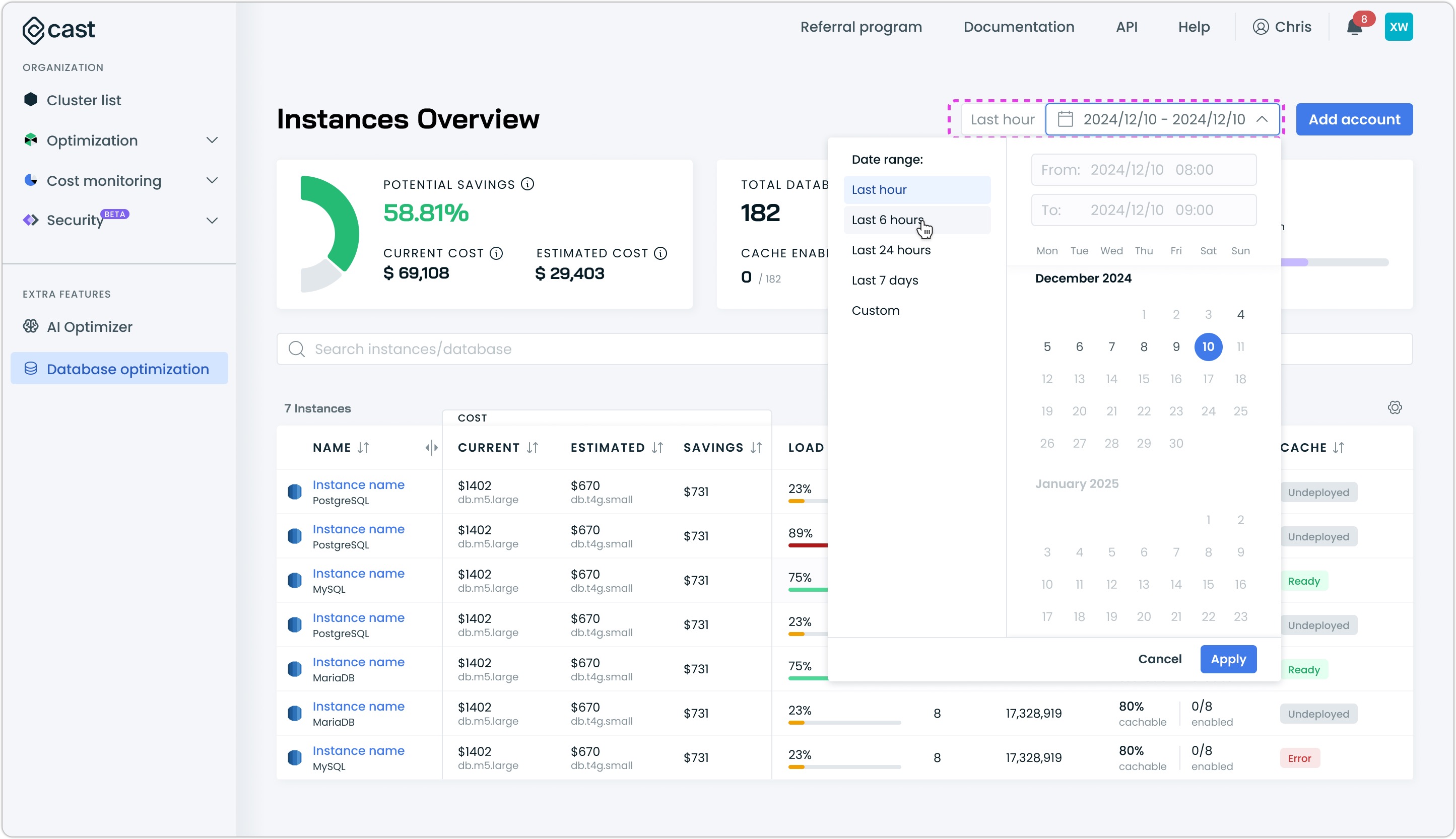
Task: Sort by Name column arrows
Action: pos(363,448)
